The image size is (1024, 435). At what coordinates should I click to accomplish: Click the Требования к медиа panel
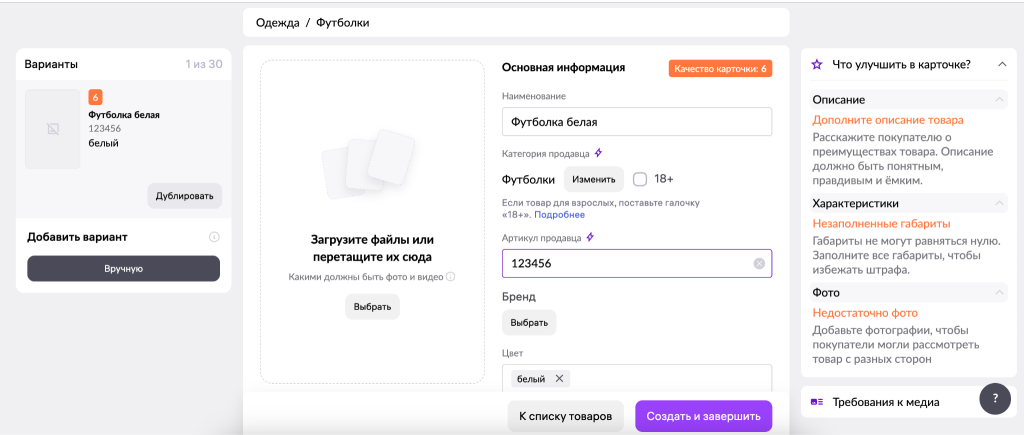click(909, 402)
